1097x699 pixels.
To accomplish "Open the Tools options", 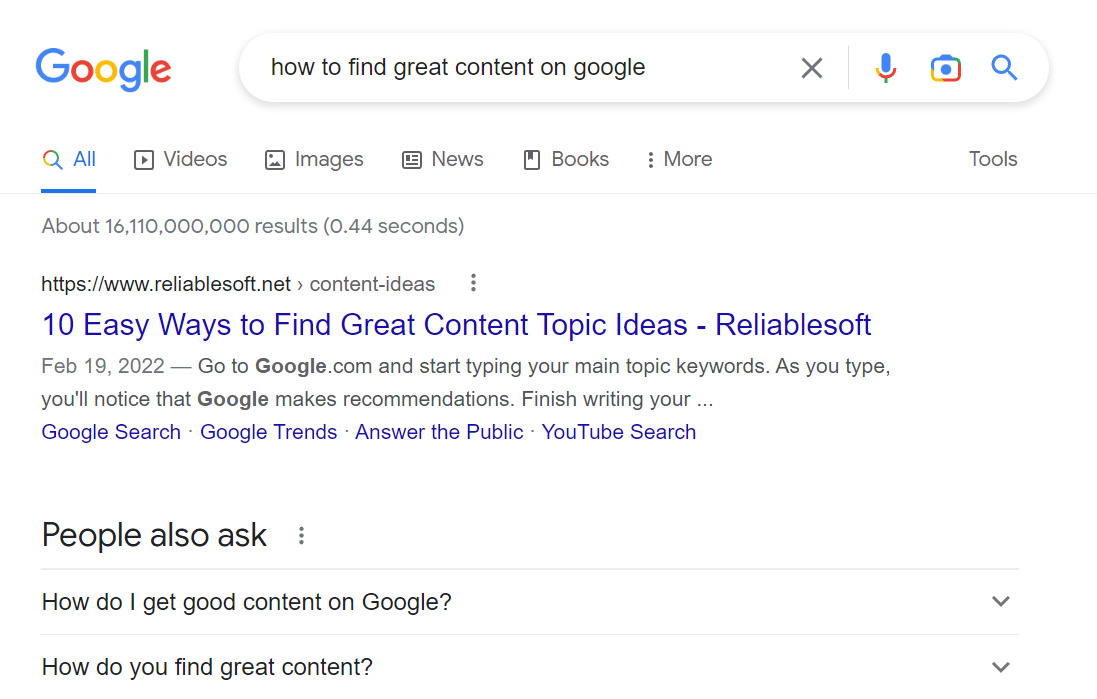I will pyautogui.click(x=993, y=160).
